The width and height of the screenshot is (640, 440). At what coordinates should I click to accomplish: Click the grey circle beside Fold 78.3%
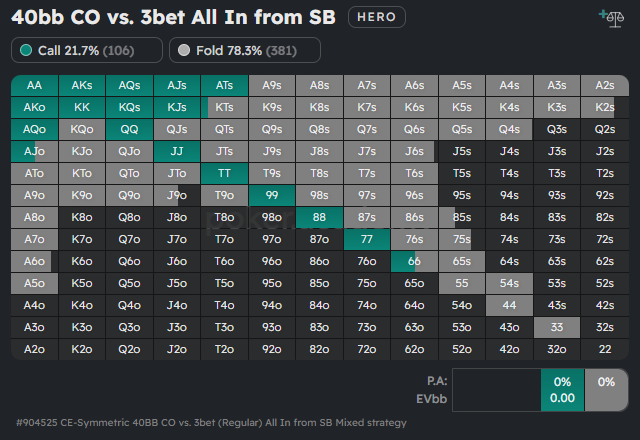(185, 50)
